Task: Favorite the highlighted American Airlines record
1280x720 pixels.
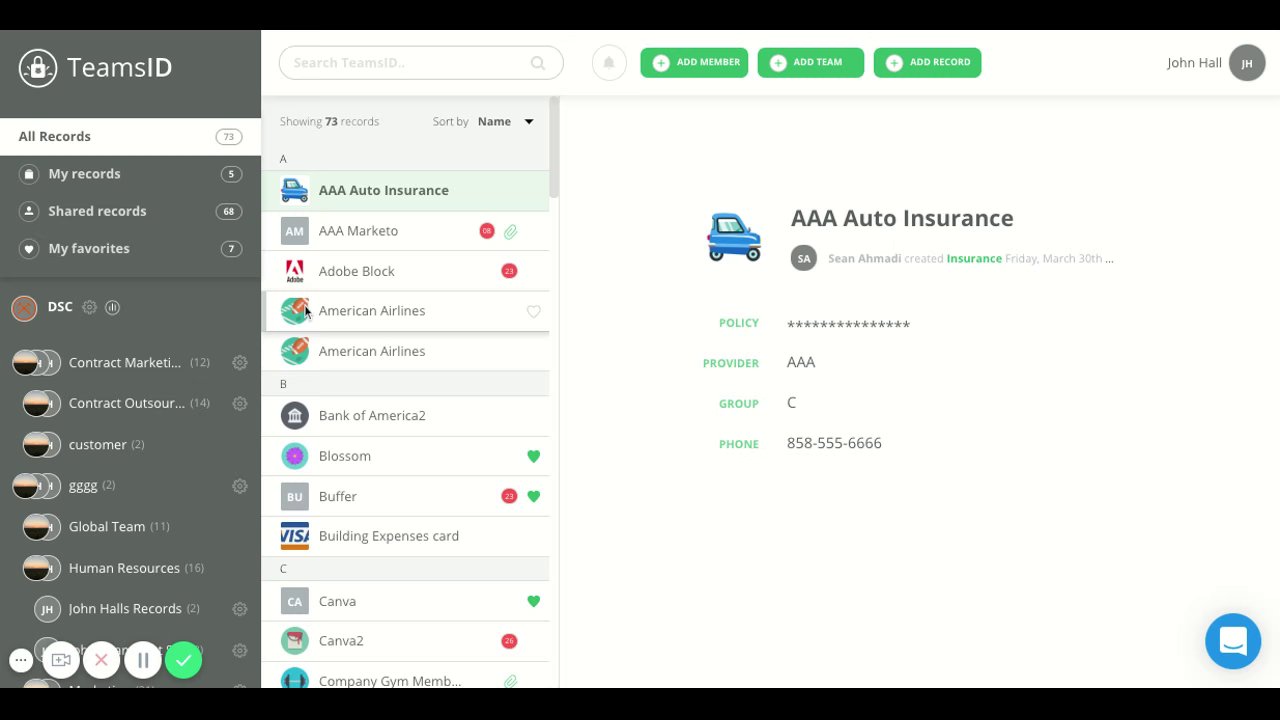Action: coord(534,312)
